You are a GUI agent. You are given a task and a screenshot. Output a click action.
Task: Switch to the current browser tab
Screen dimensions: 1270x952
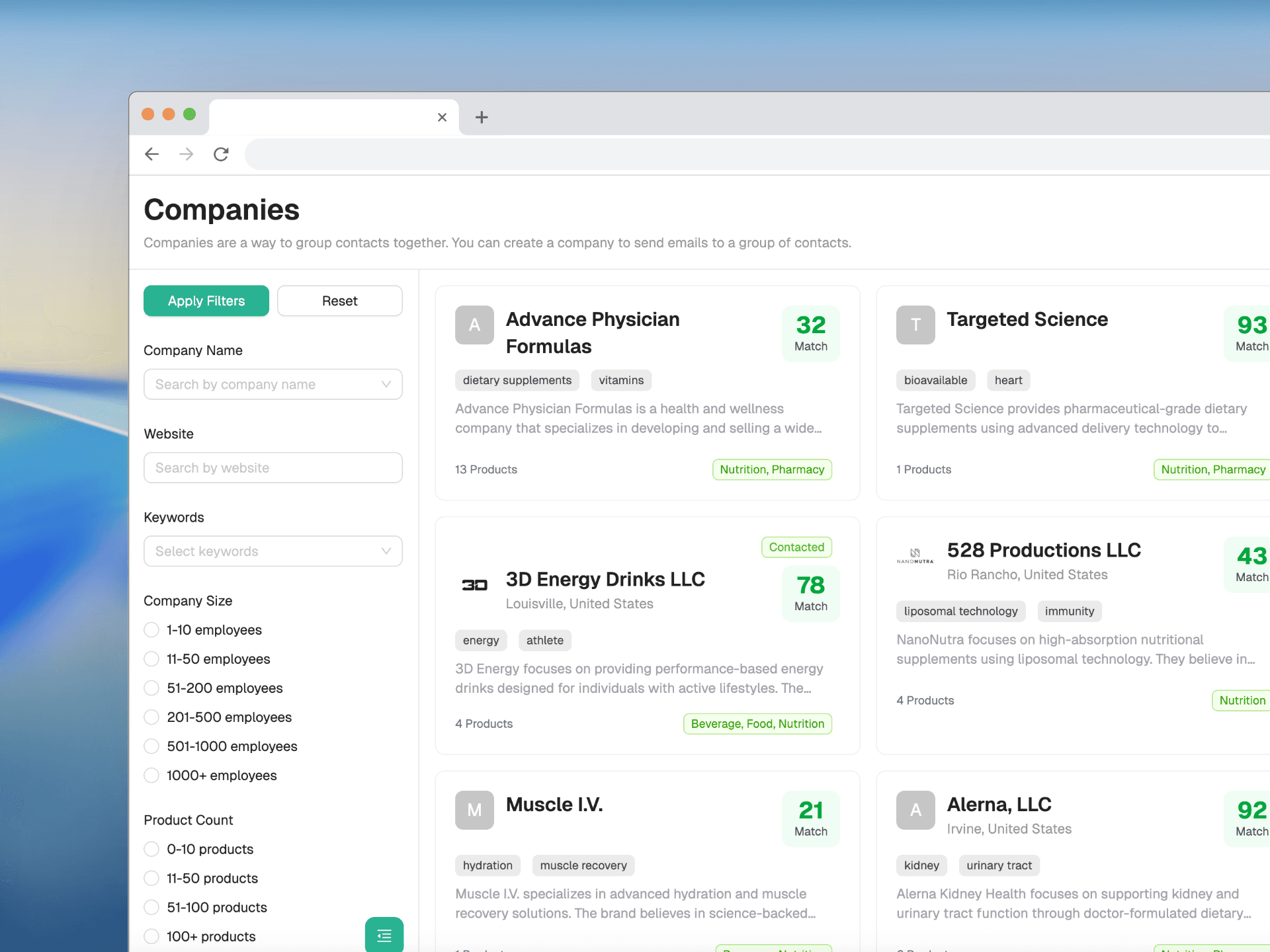coord(331,117)
